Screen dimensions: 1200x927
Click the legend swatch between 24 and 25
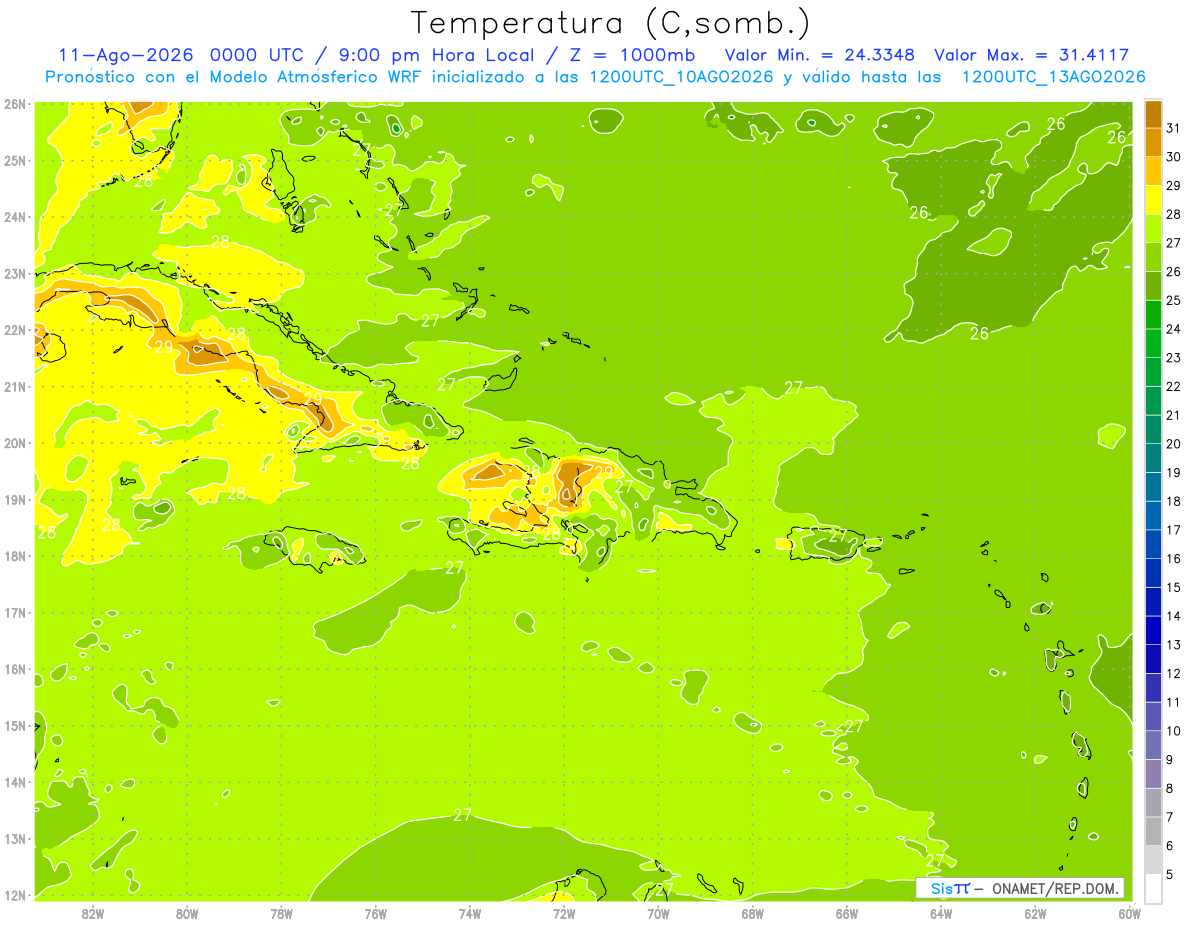pyautogui.click(x=1153, y=315)
